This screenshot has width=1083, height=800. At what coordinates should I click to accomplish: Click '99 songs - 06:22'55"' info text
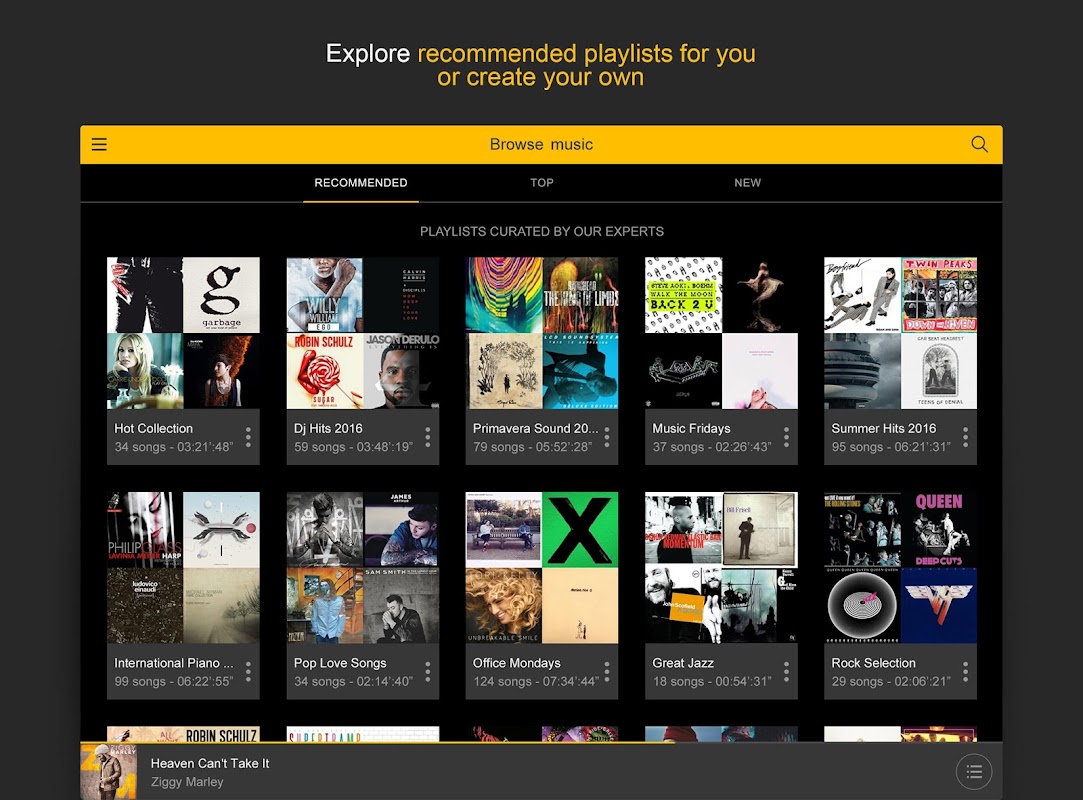[x=173, y=681]
